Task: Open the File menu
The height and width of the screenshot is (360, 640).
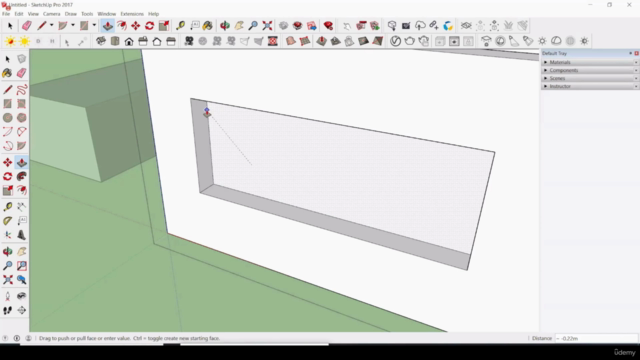Action: point(6,14)
